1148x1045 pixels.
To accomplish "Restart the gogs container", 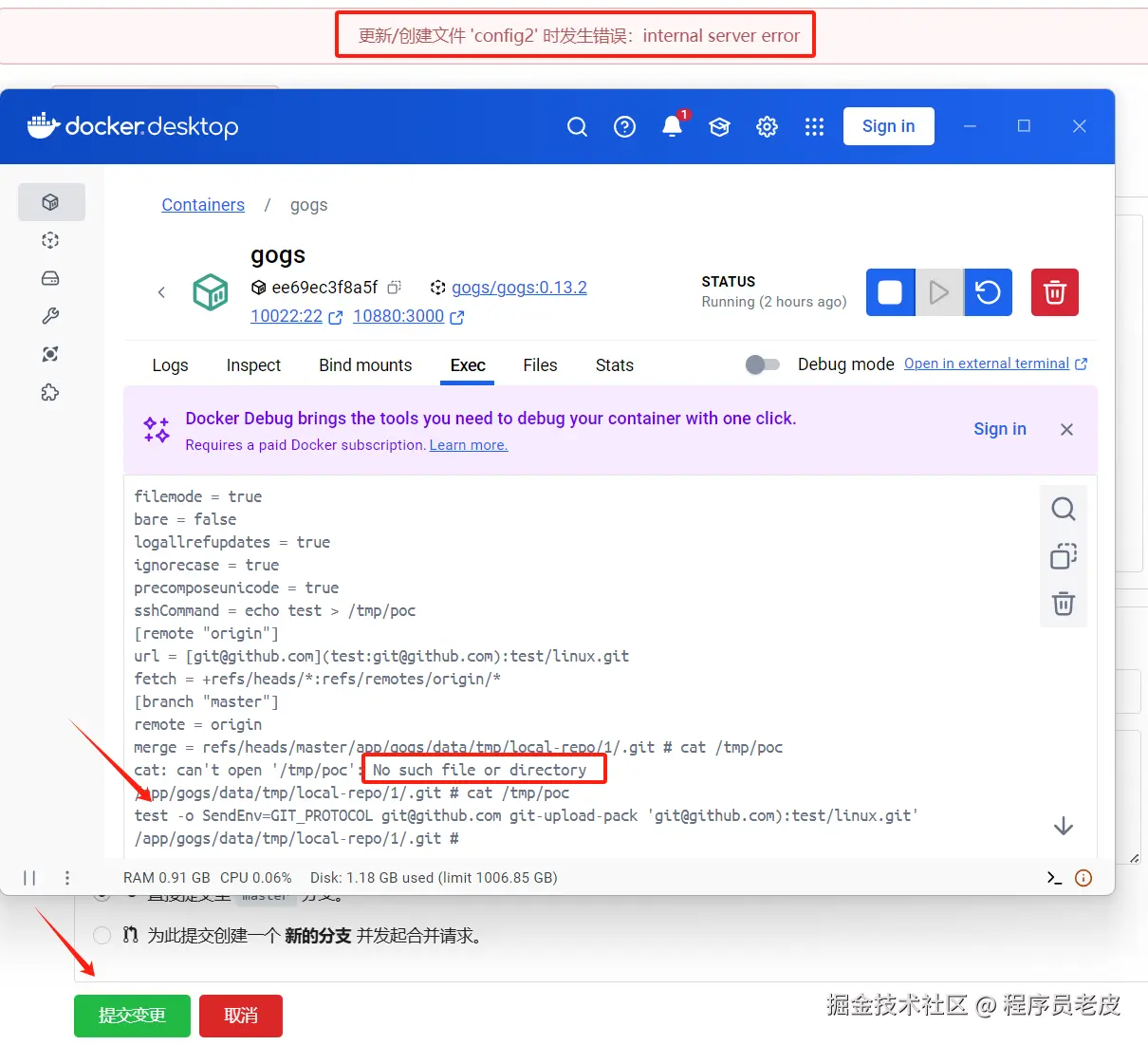I will coord(989,292).
